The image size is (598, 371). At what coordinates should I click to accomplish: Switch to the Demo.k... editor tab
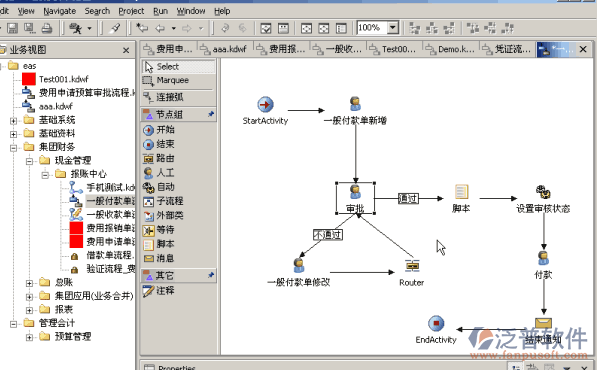pos(451,49)
